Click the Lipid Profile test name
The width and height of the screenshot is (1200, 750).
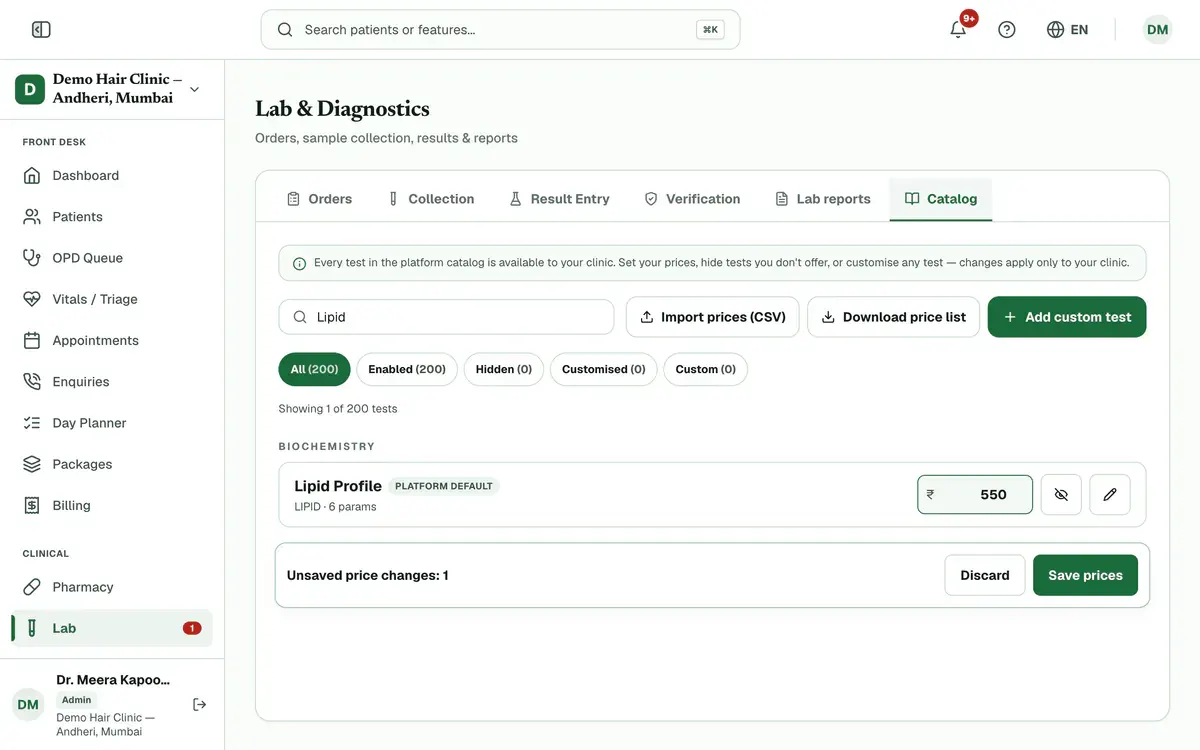tap(338, 486)
